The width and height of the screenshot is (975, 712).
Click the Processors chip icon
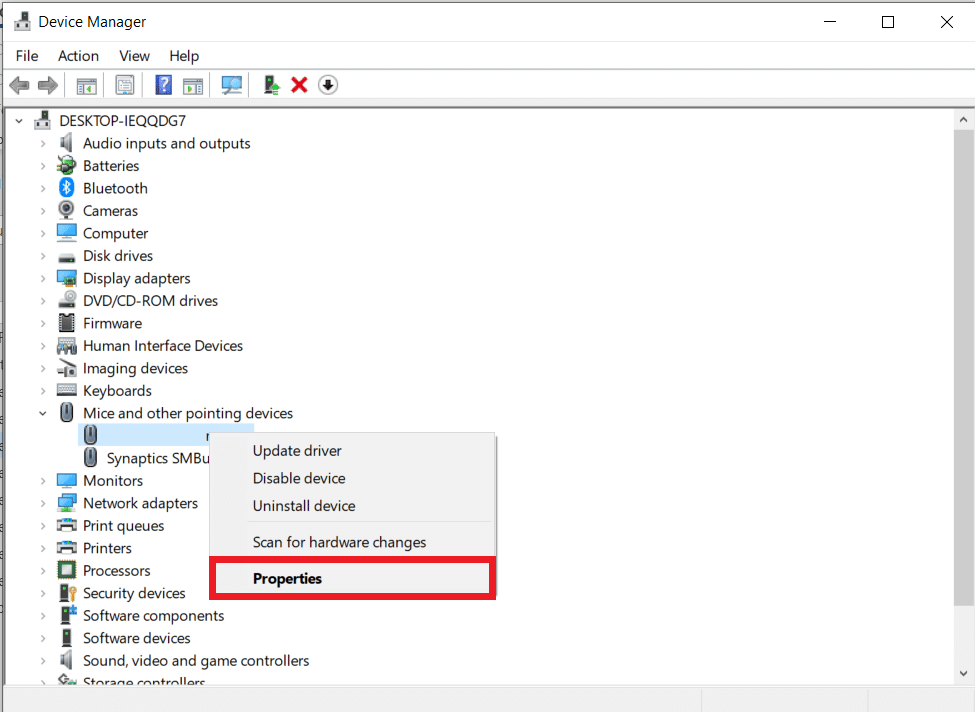(67, 570)
